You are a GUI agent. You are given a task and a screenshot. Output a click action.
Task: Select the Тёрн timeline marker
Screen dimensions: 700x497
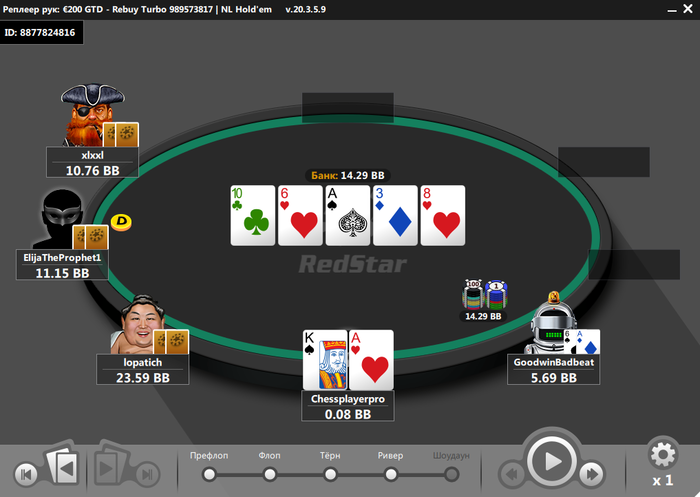pyautogui.click(x=330, y=474)
